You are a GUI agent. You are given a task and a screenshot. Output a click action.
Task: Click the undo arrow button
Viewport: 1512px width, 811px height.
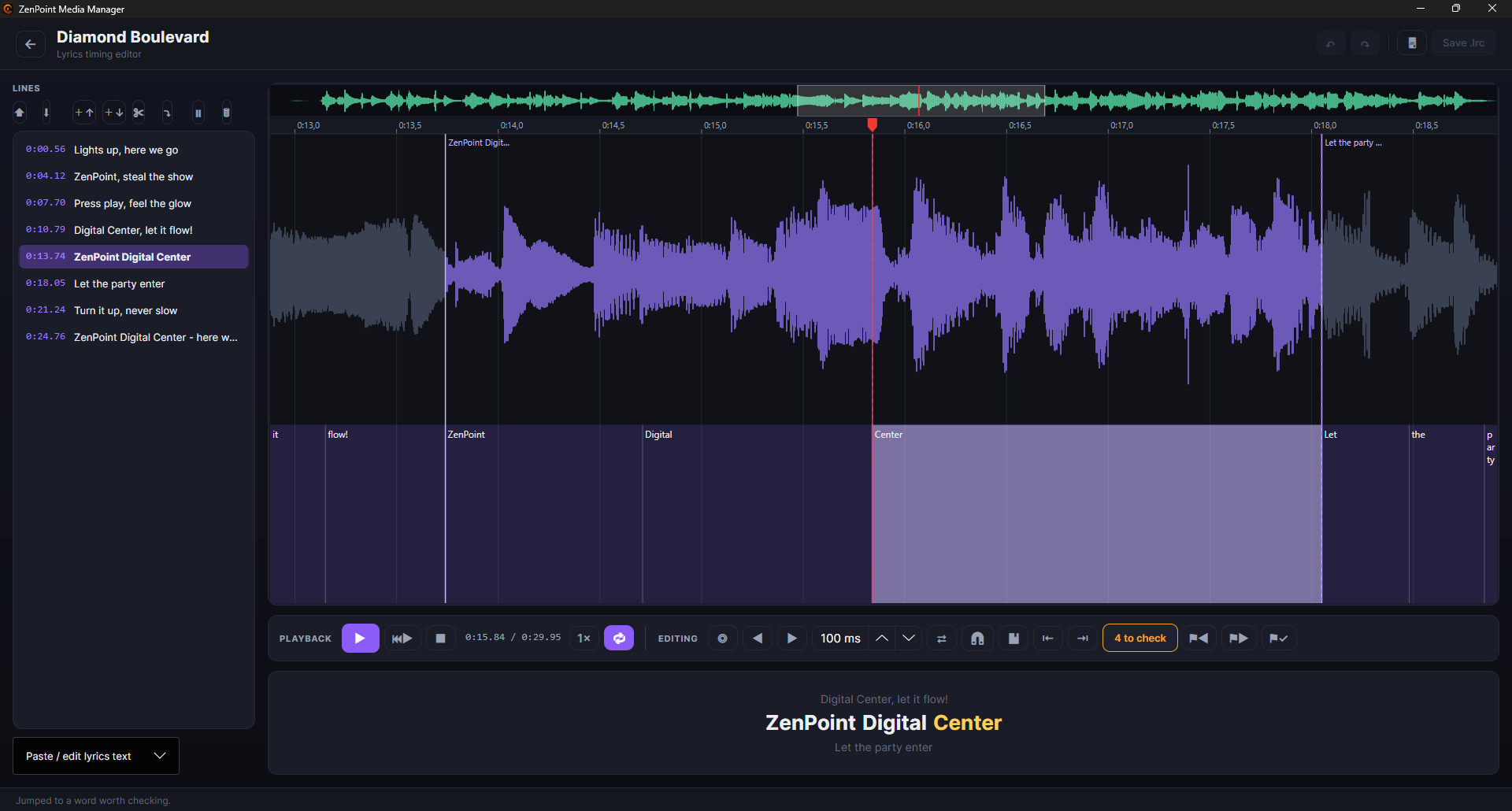(x=1330, y=43)
